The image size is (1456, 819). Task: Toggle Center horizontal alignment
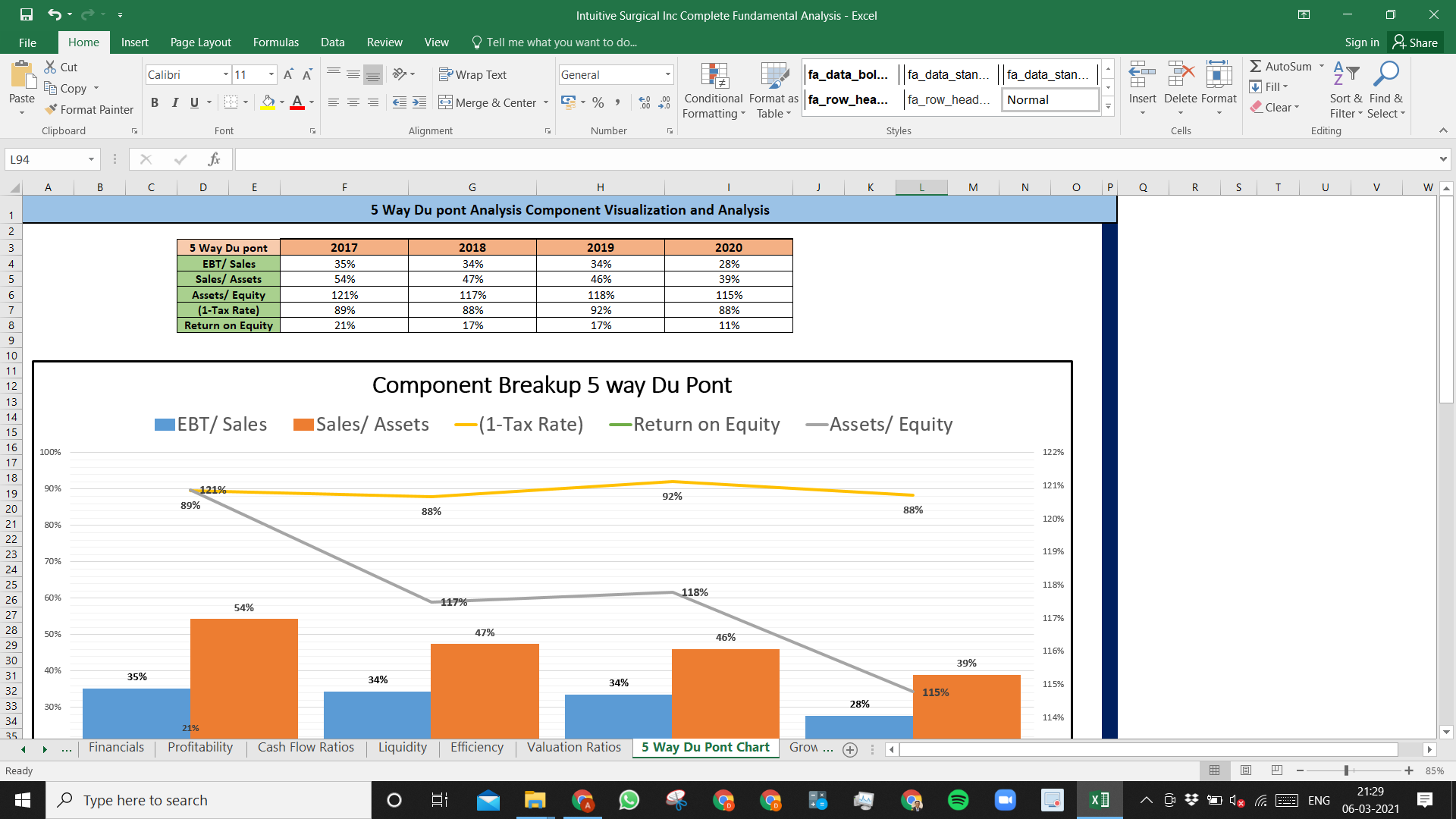[353, 102]
